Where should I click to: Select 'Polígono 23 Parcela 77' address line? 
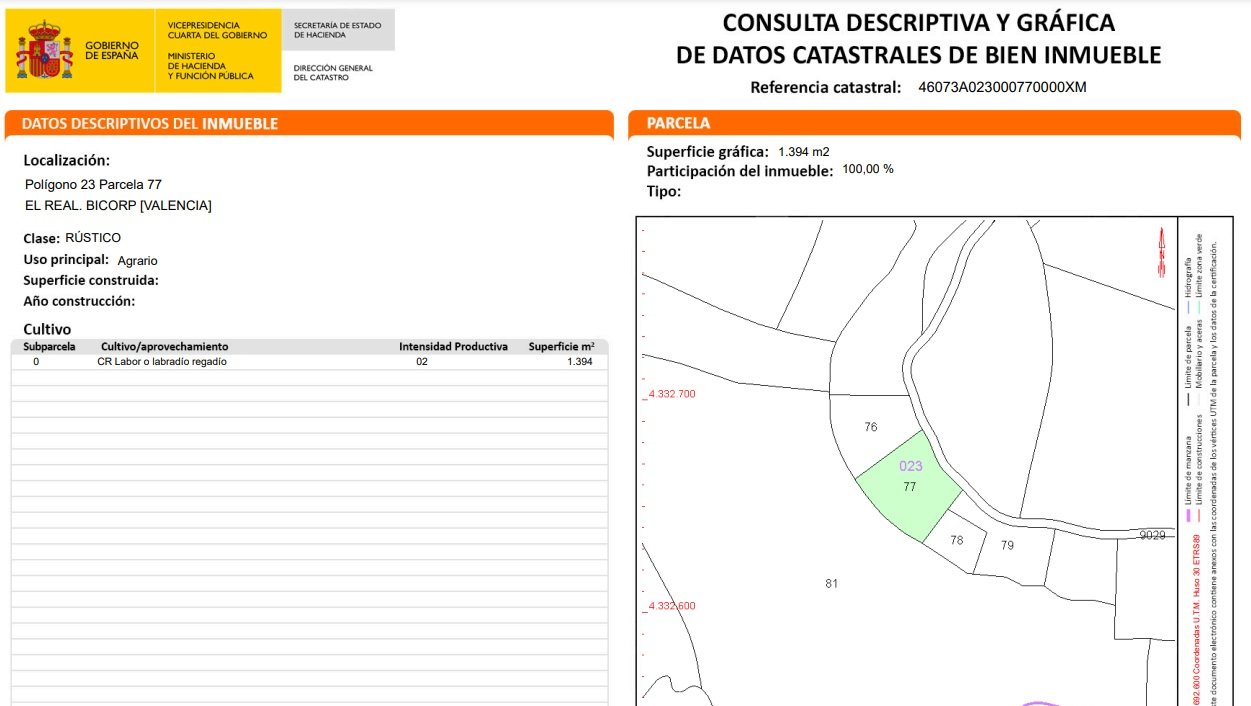[93, 185]
